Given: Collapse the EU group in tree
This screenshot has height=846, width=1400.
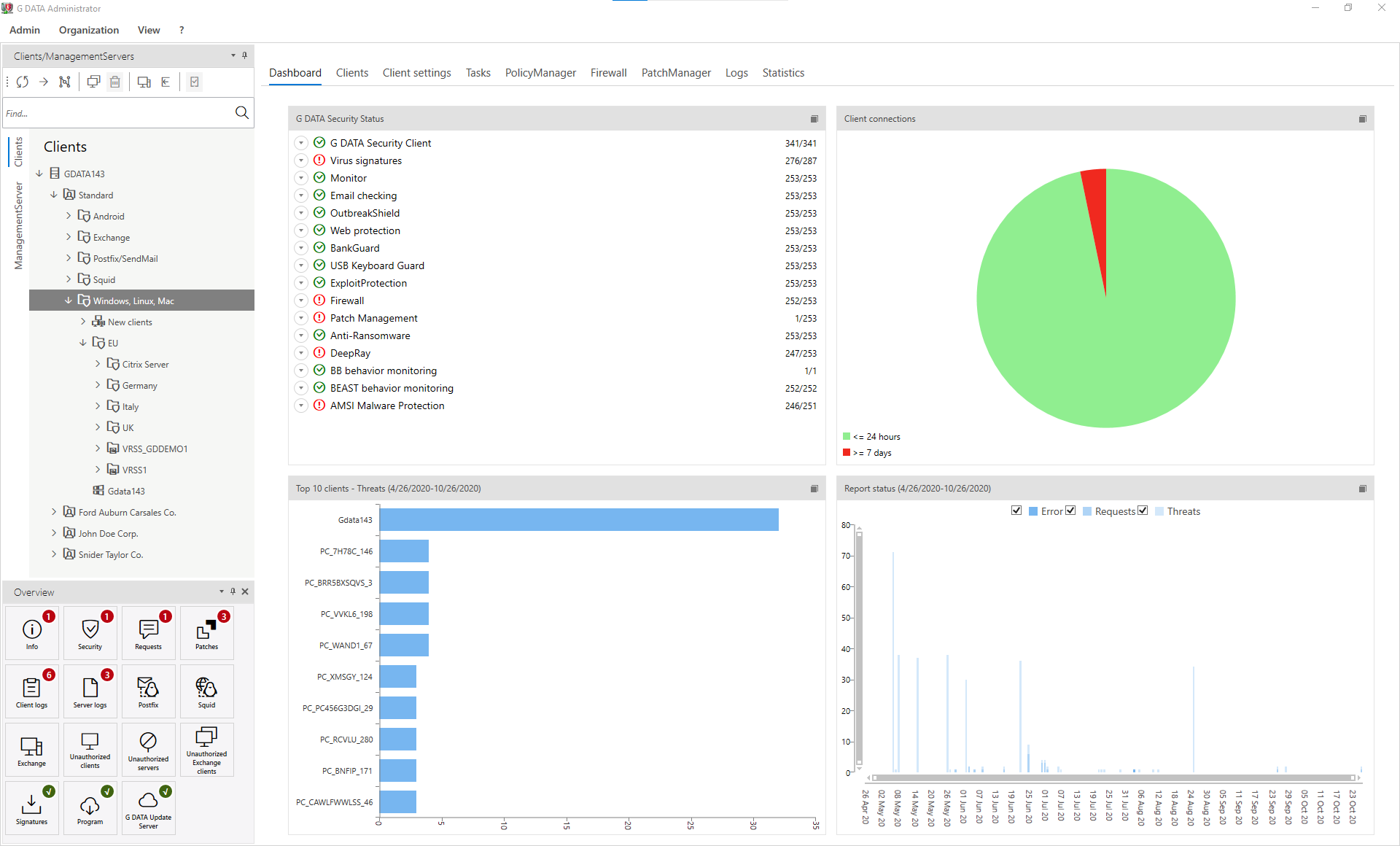Looking at the screenshot, I should 83,343.
